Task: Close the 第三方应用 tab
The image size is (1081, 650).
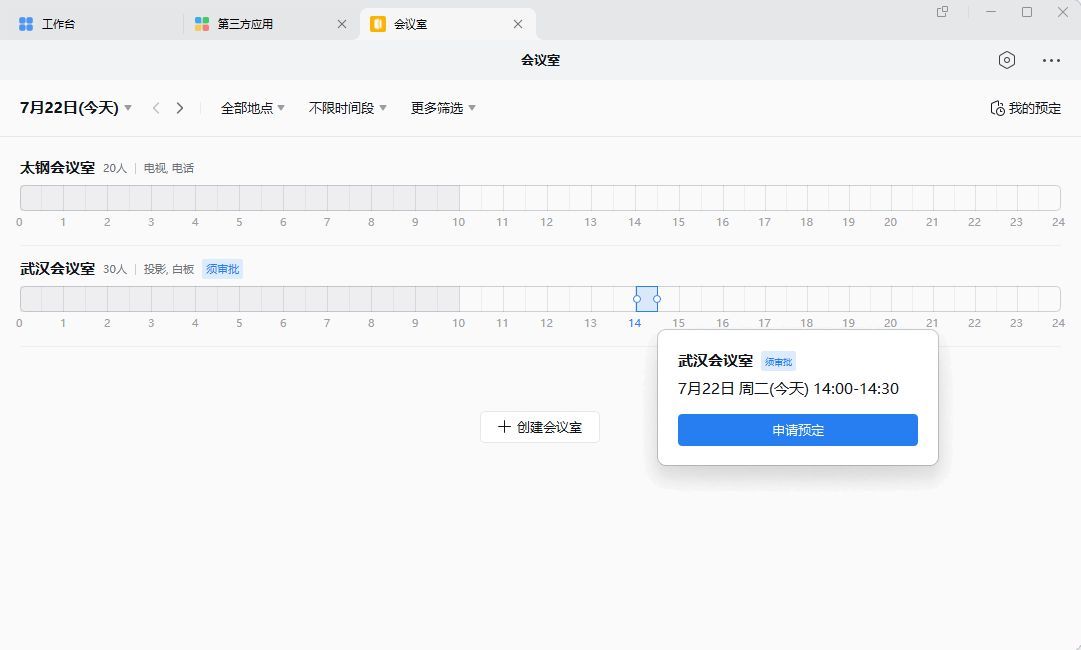Action: [x=342, y=24]
